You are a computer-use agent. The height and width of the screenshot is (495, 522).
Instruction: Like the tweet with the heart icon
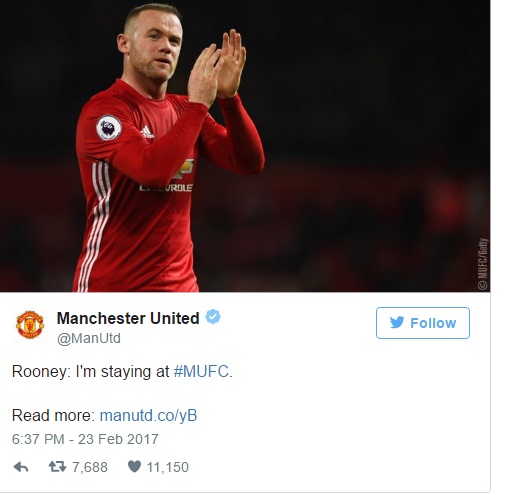(134, 466)
